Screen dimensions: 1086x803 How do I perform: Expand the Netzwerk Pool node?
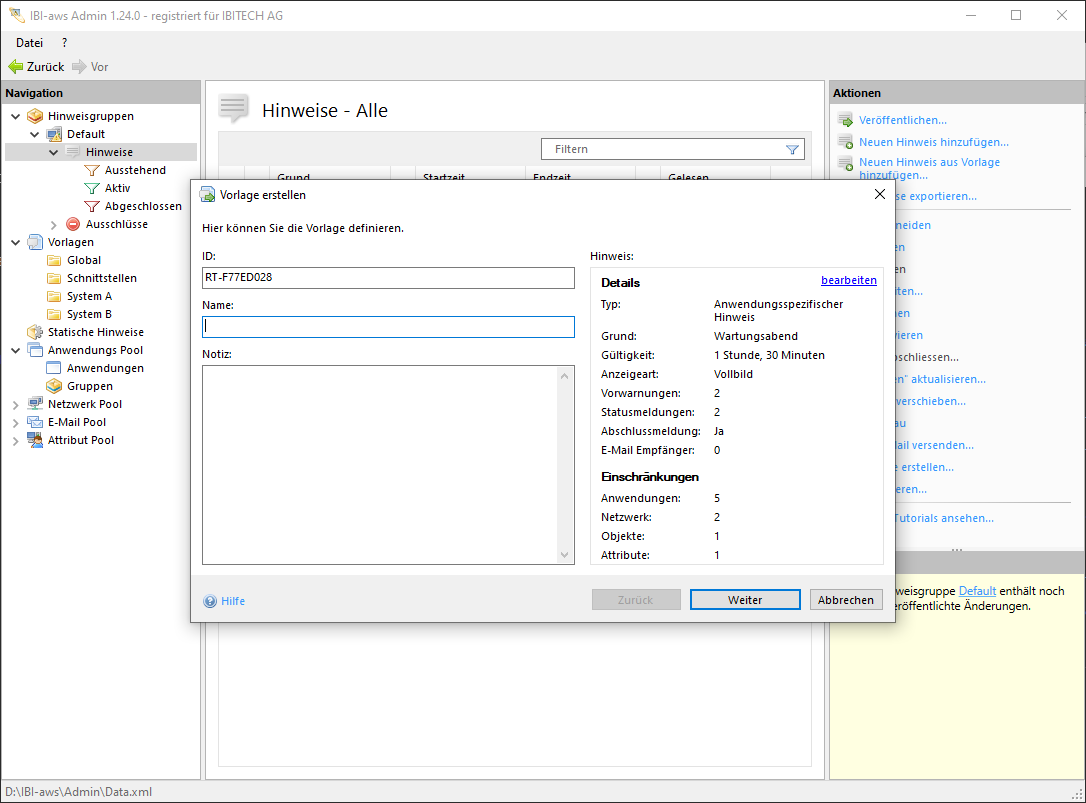coord(16,404)
